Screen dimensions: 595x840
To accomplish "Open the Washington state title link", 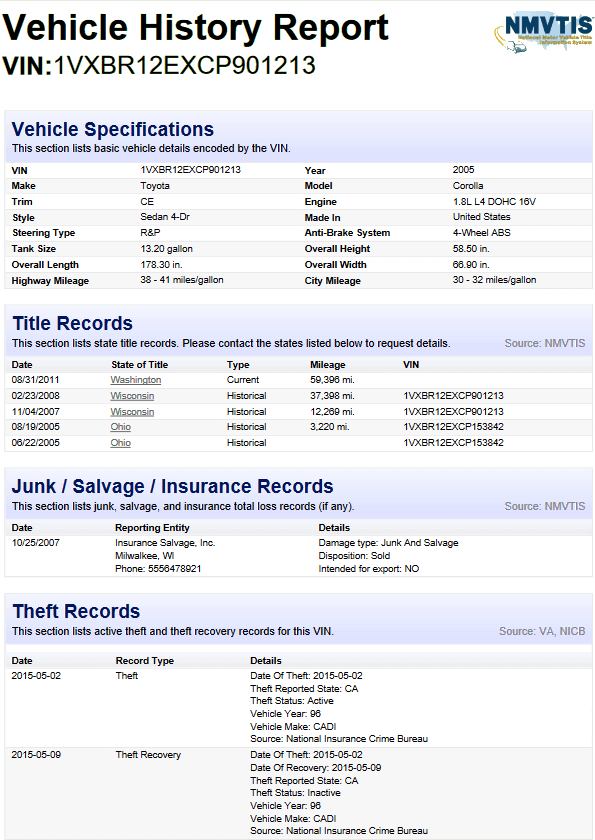I will point(135,380).
